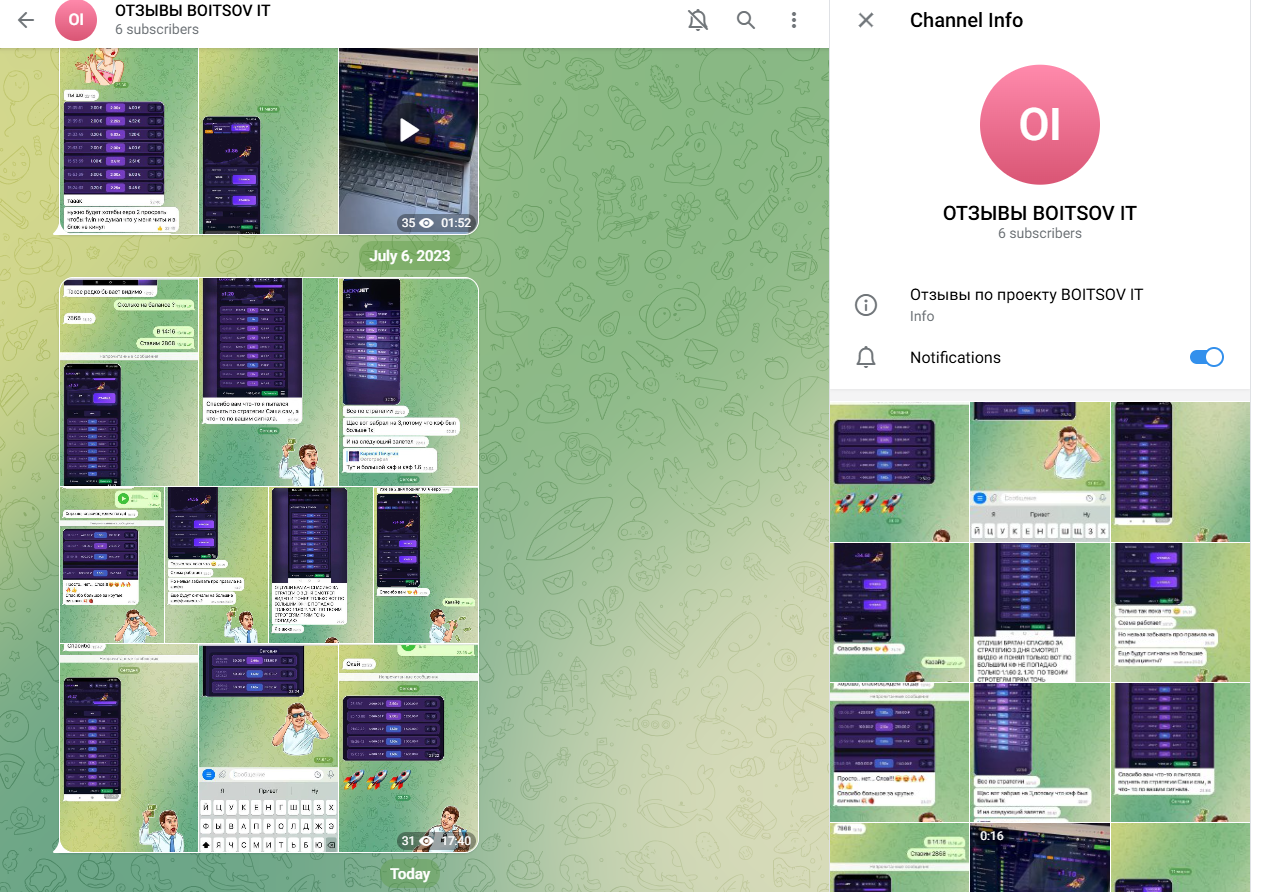Open the three-rockets thumbnail in the media grid

point(899,472)
